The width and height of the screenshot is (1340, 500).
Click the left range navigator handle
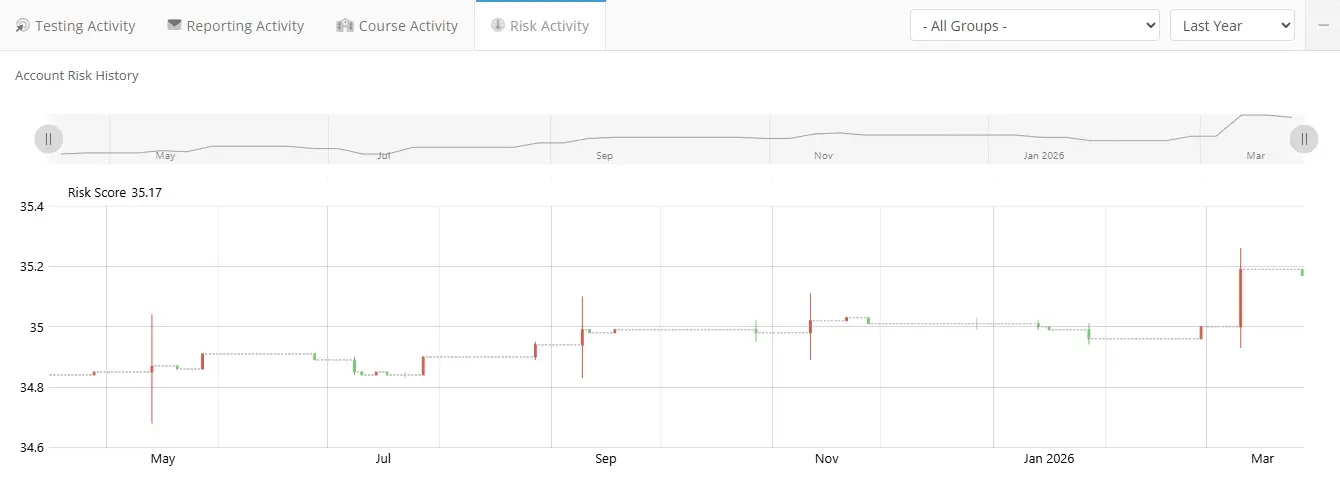click(48, 139)
